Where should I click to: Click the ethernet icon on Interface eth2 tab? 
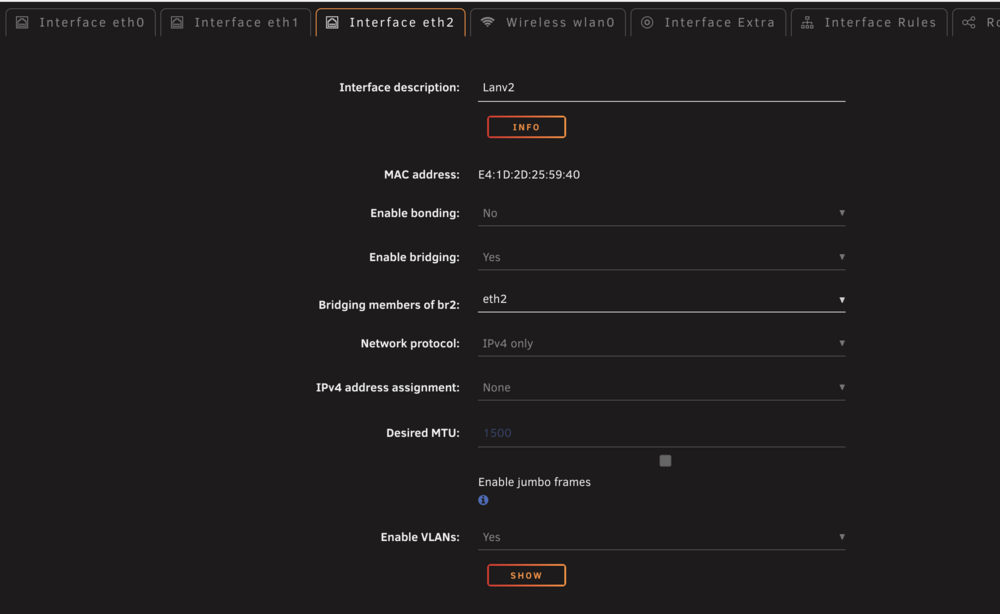point(332,22)
